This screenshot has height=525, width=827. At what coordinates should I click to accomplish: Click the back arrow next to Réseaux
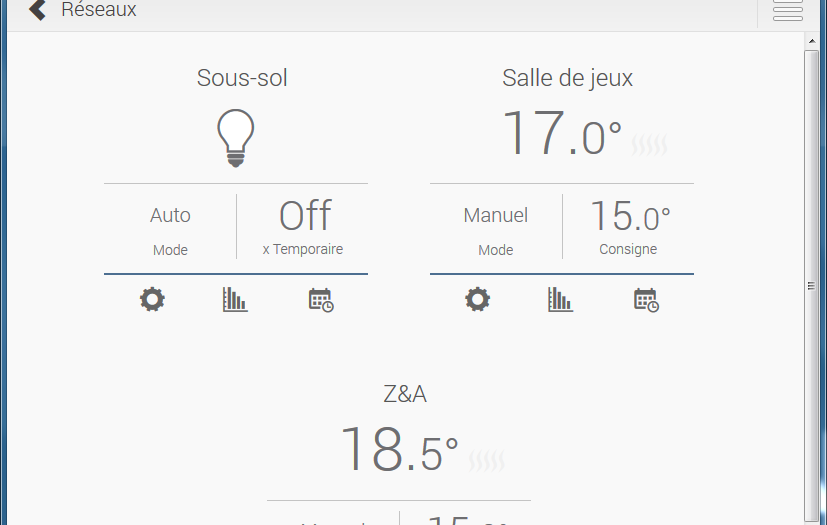click(37, 11)
